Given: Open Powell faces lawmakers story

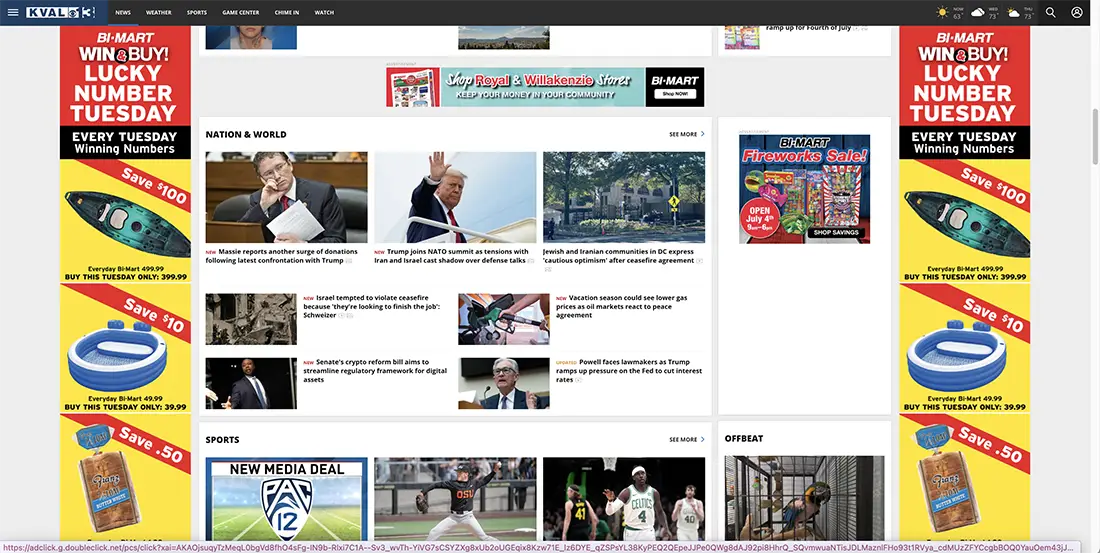Looking at the screenshot, I should [x=629, y=371].
